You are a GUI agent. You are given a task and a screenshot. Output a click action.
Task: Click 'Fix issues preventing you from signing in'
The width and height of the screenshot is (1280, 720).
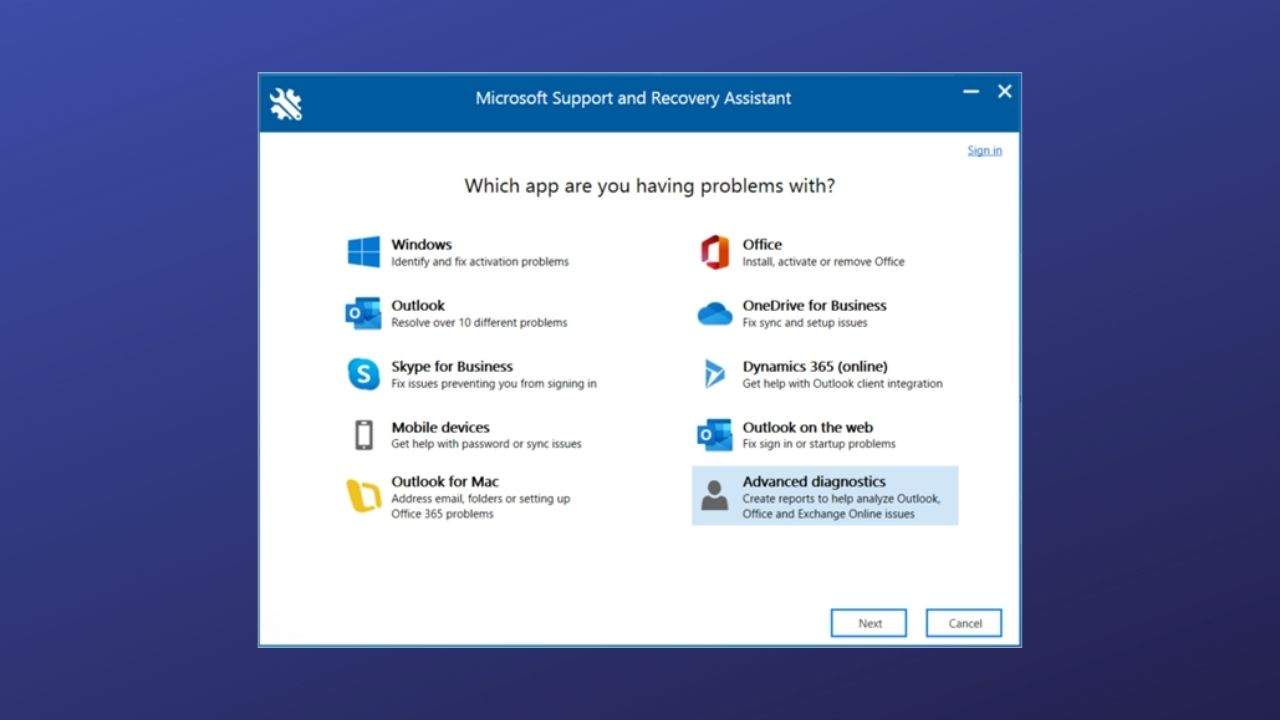point(494,384)
